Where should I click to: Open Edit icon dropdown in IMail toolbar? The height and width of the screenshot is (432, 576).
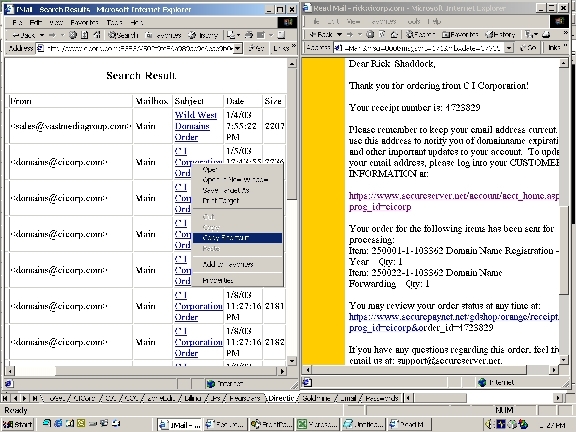271,35
